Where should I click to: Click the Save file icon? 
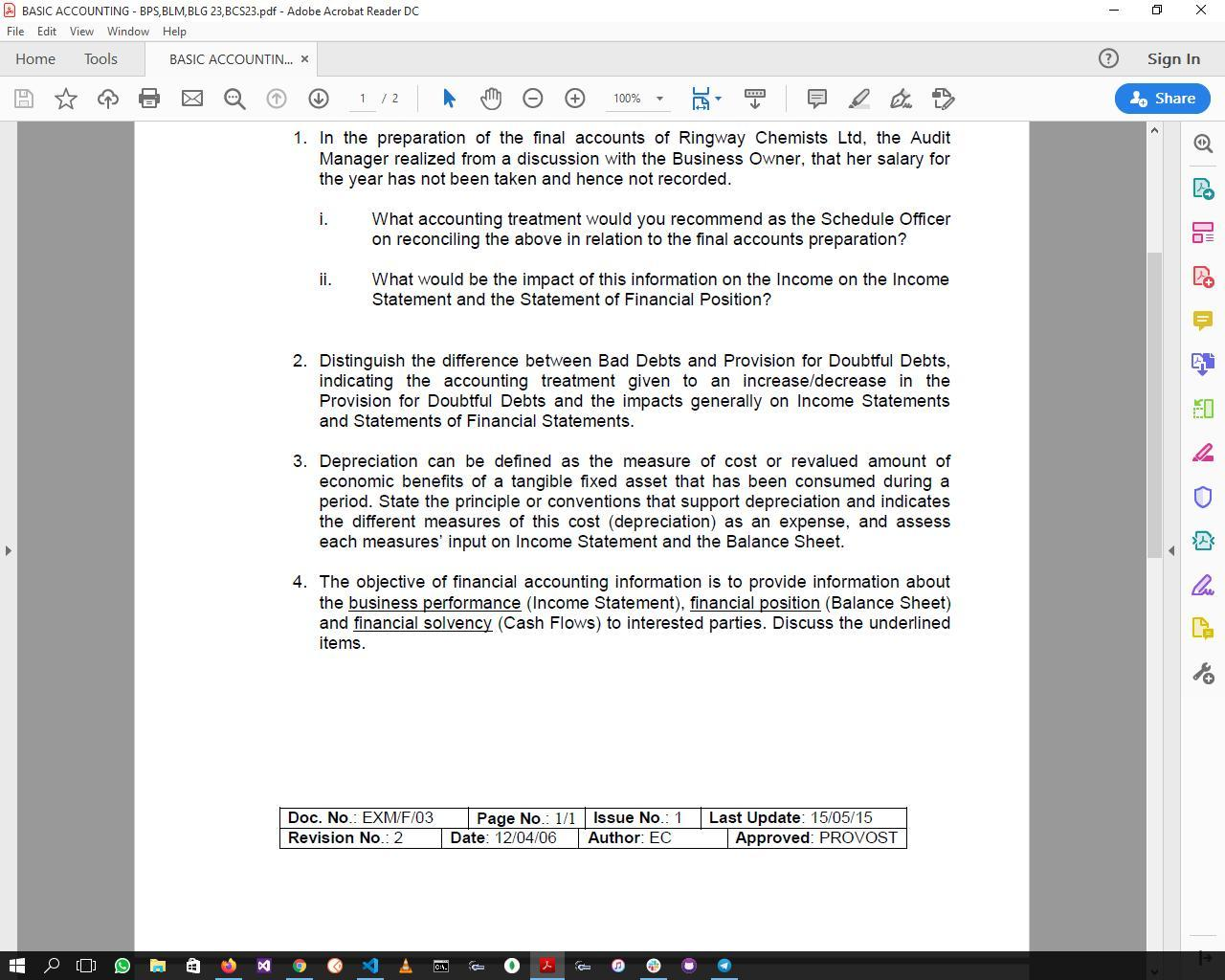[x=24, y=99]
